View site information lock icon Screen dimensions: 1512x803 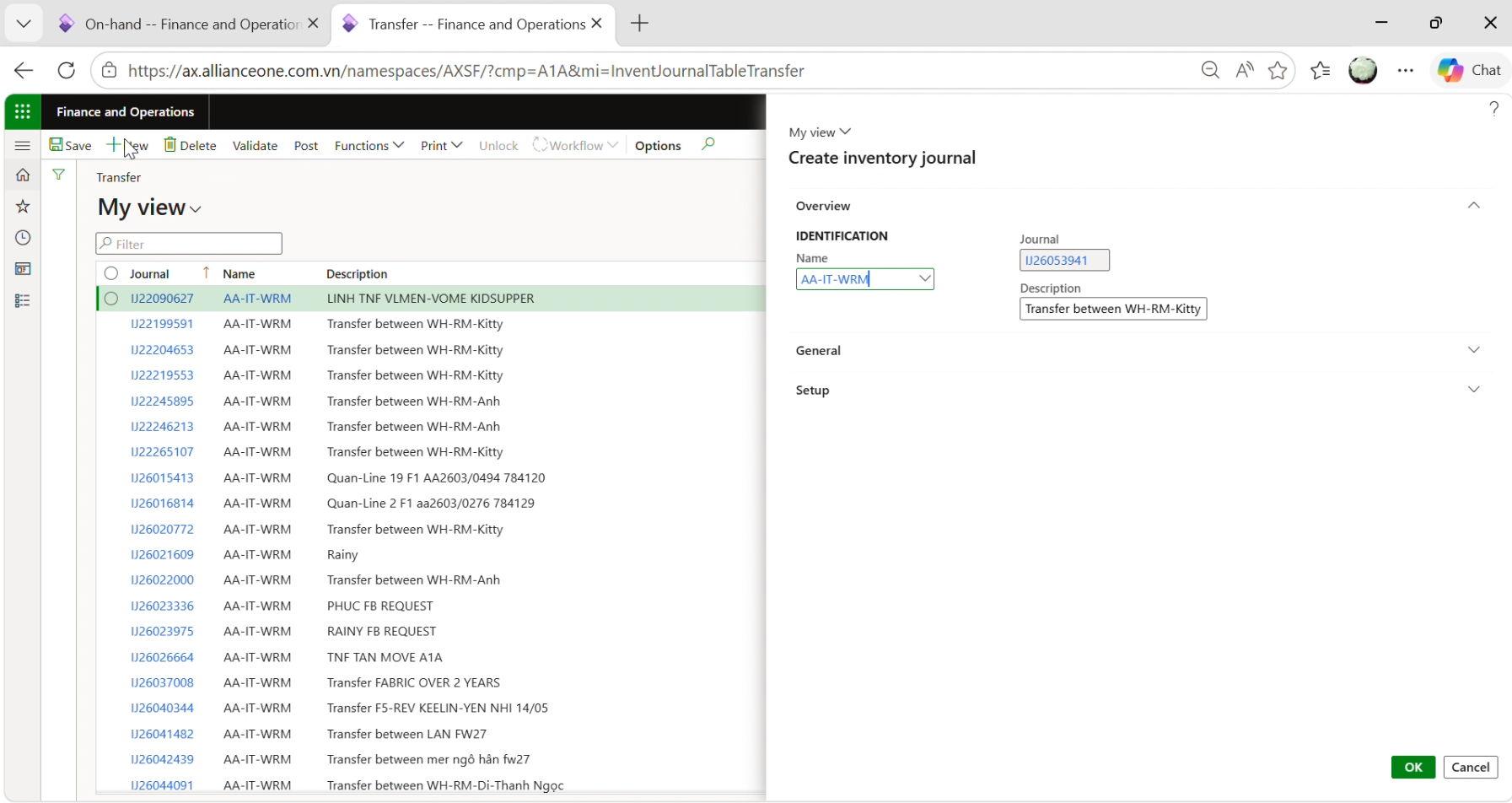pyautogui.click(x=109, y=71)
